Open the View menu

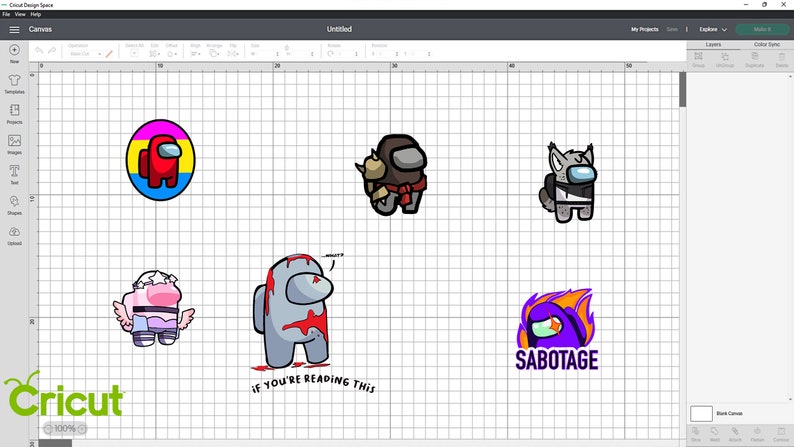tap(20, 14)
